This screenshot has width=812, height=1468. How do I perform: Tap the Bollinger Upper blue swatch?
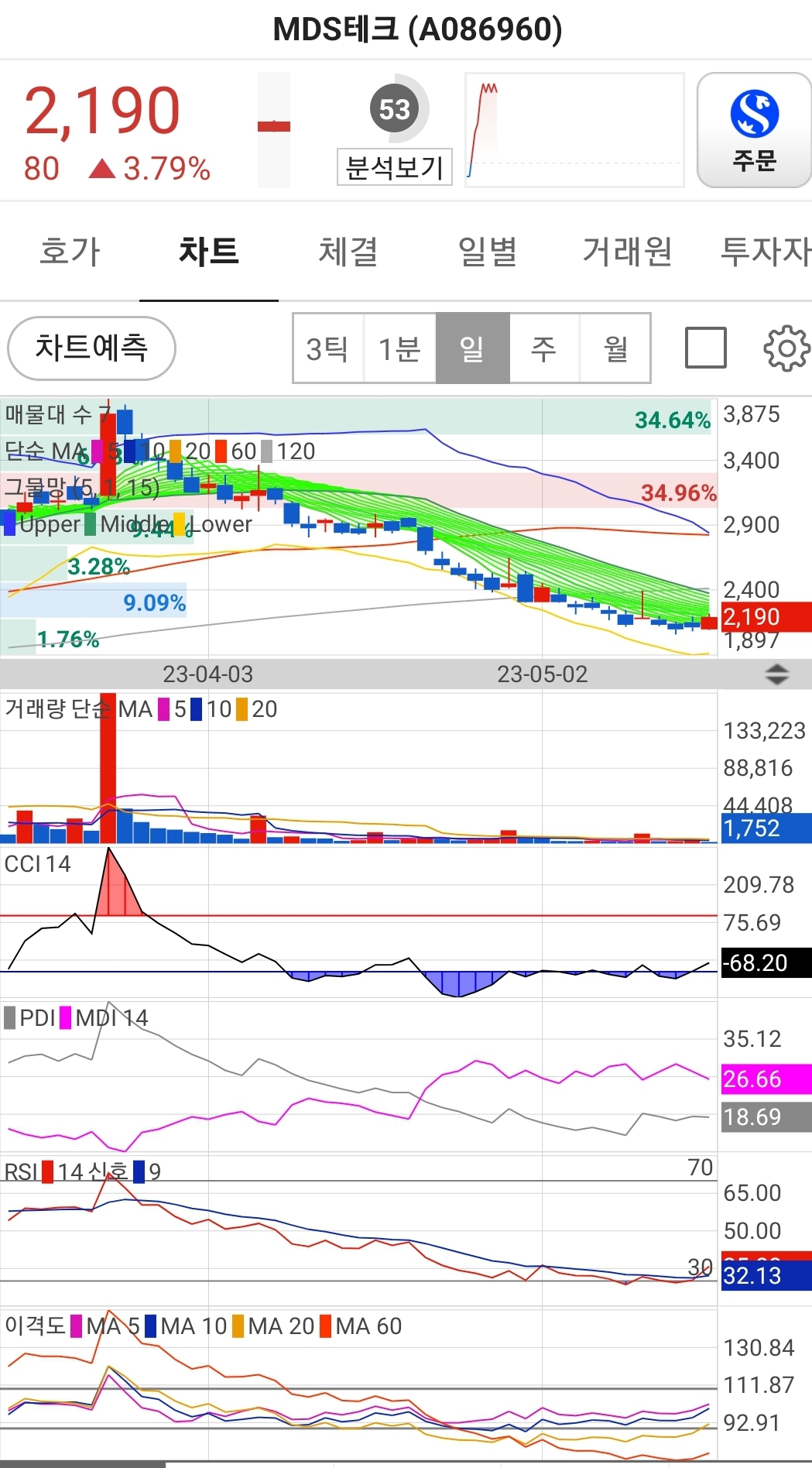(9, 524)
